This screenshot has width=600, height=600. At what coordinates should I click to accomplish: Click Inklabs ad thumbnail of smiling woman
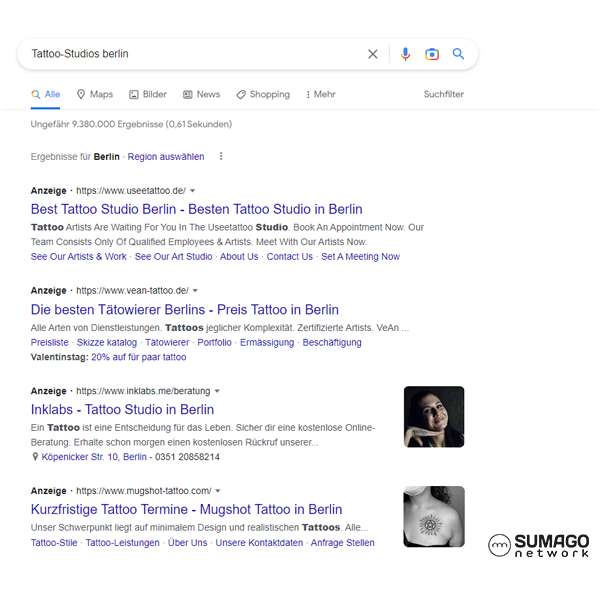tap(434, 417)
